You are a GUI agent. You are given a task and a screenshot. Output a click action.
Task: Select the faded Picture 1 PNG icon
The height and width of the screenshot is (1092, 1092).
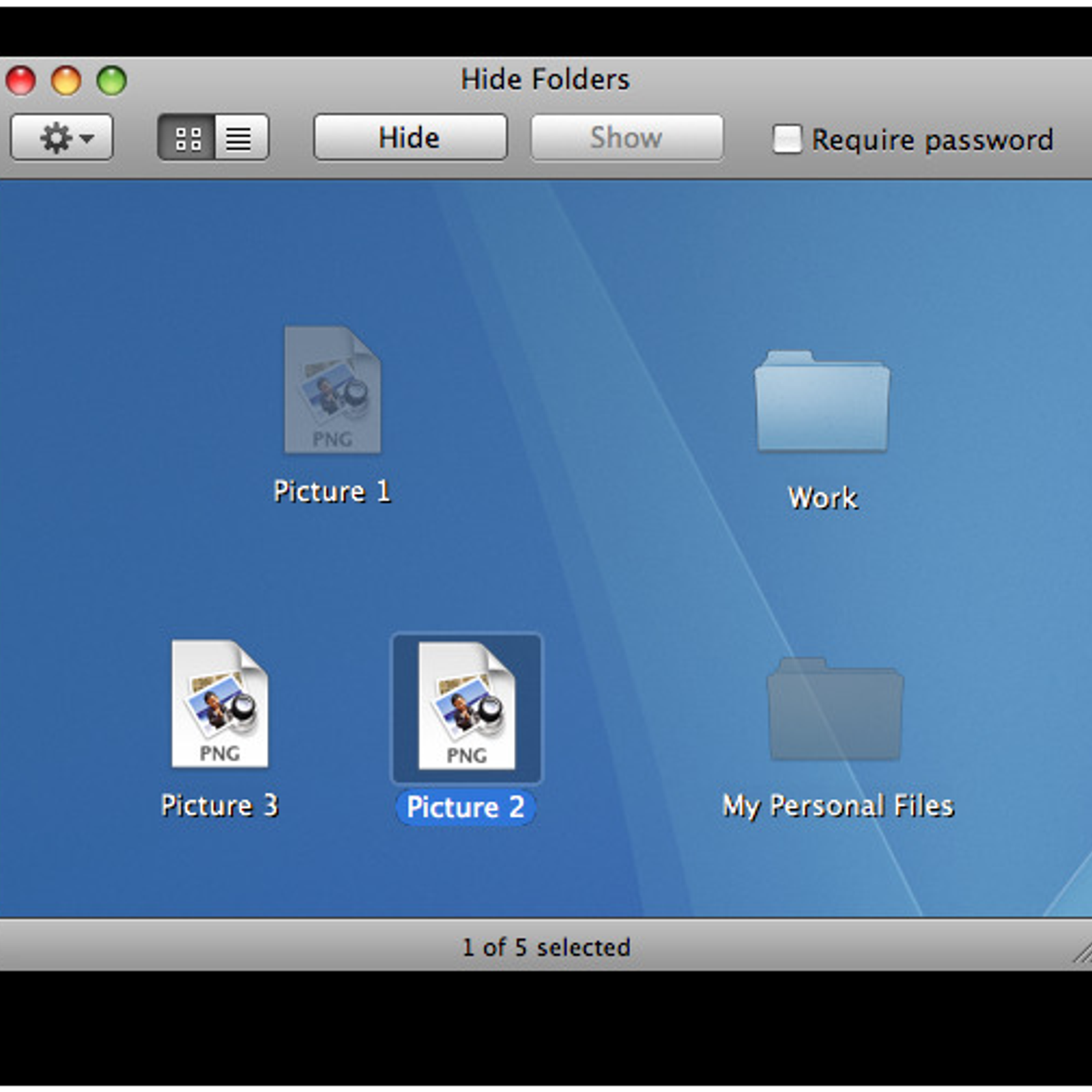pyautogui.click(x=332, y=390)
